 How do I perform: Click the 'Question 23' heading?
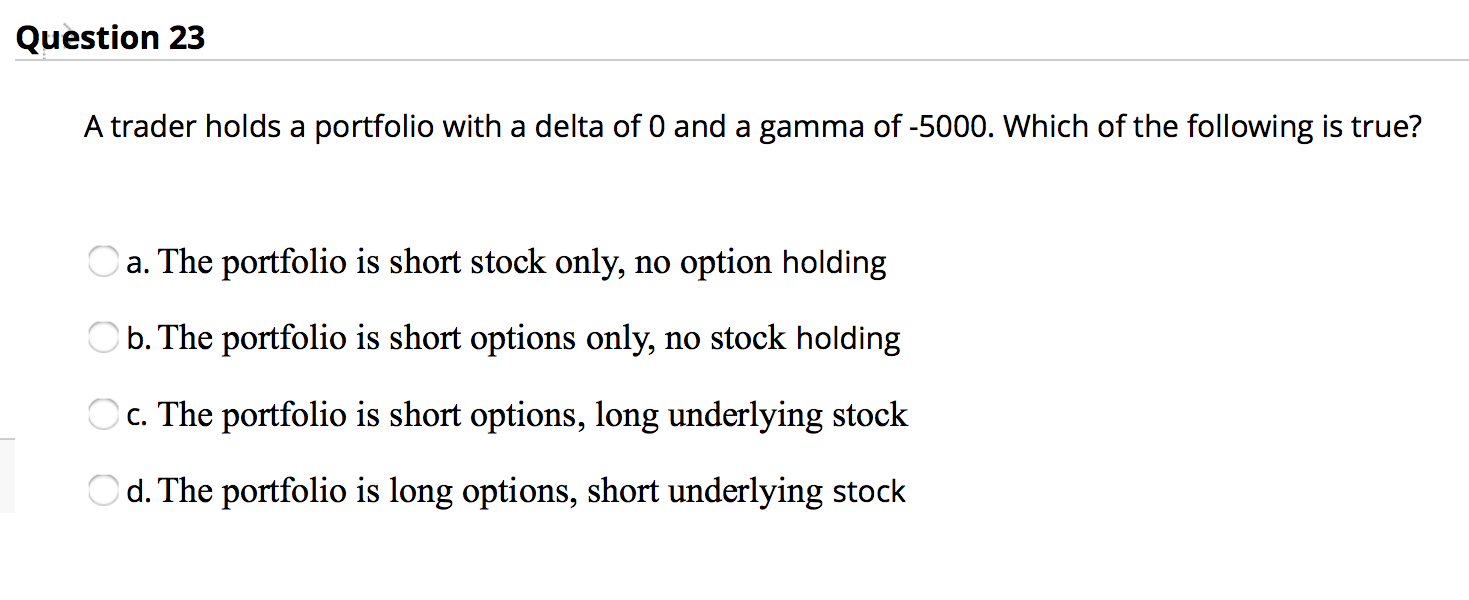pos(111,38)
